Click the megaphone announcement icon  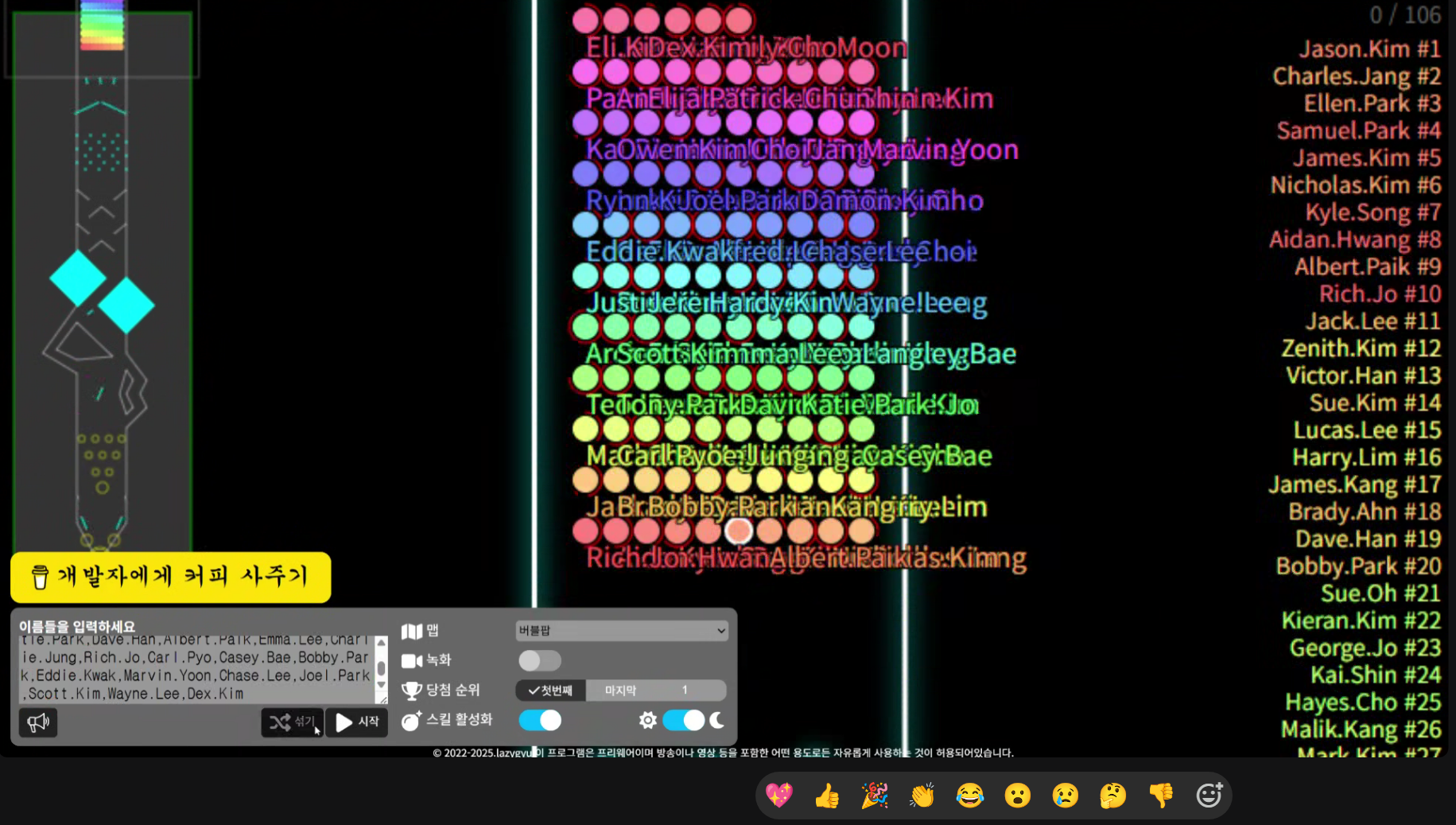38,722
